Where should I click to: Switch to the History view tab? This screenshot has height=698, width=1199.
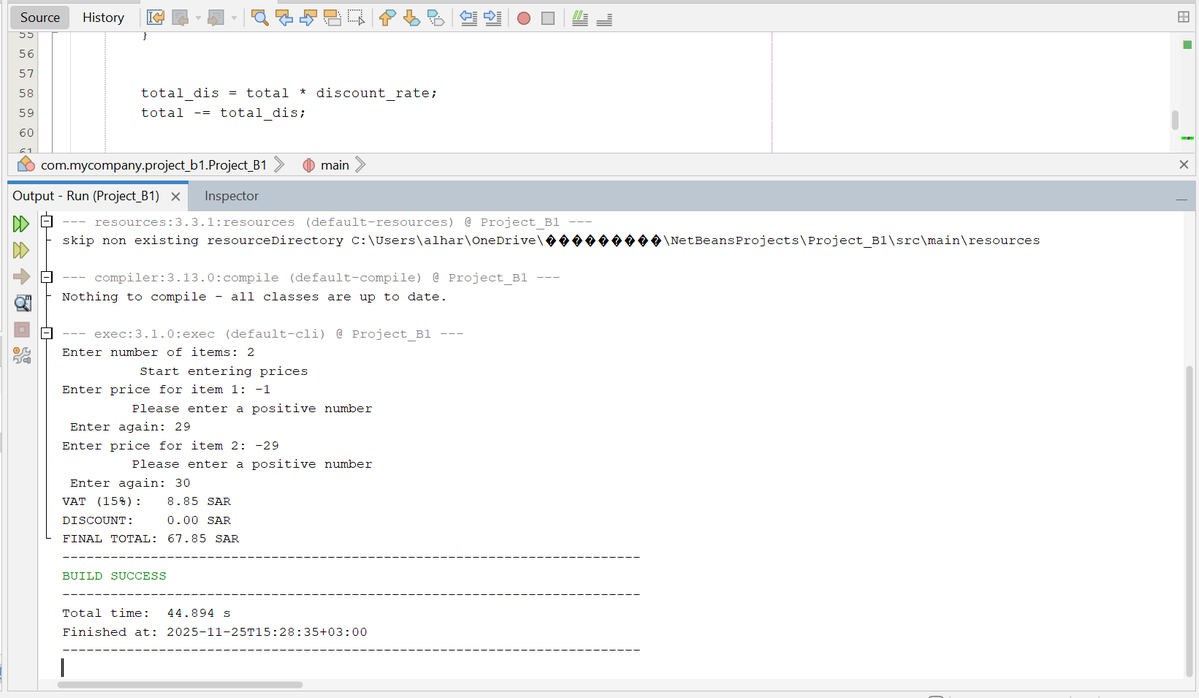[x=103, y=17]
